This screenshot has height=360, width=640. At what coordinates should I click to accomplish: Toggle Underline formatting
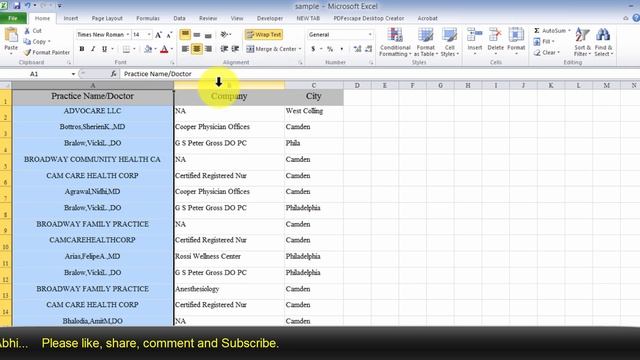(x=104, y=49)
